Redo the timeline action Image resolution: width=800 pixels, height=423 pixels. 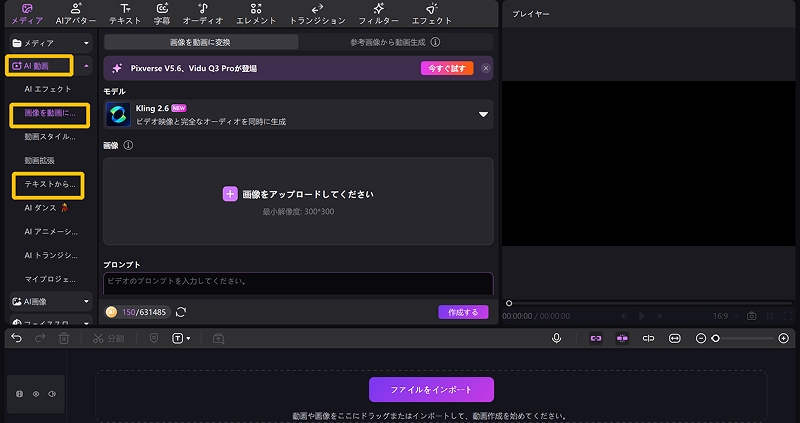click(x=40, y=338)
